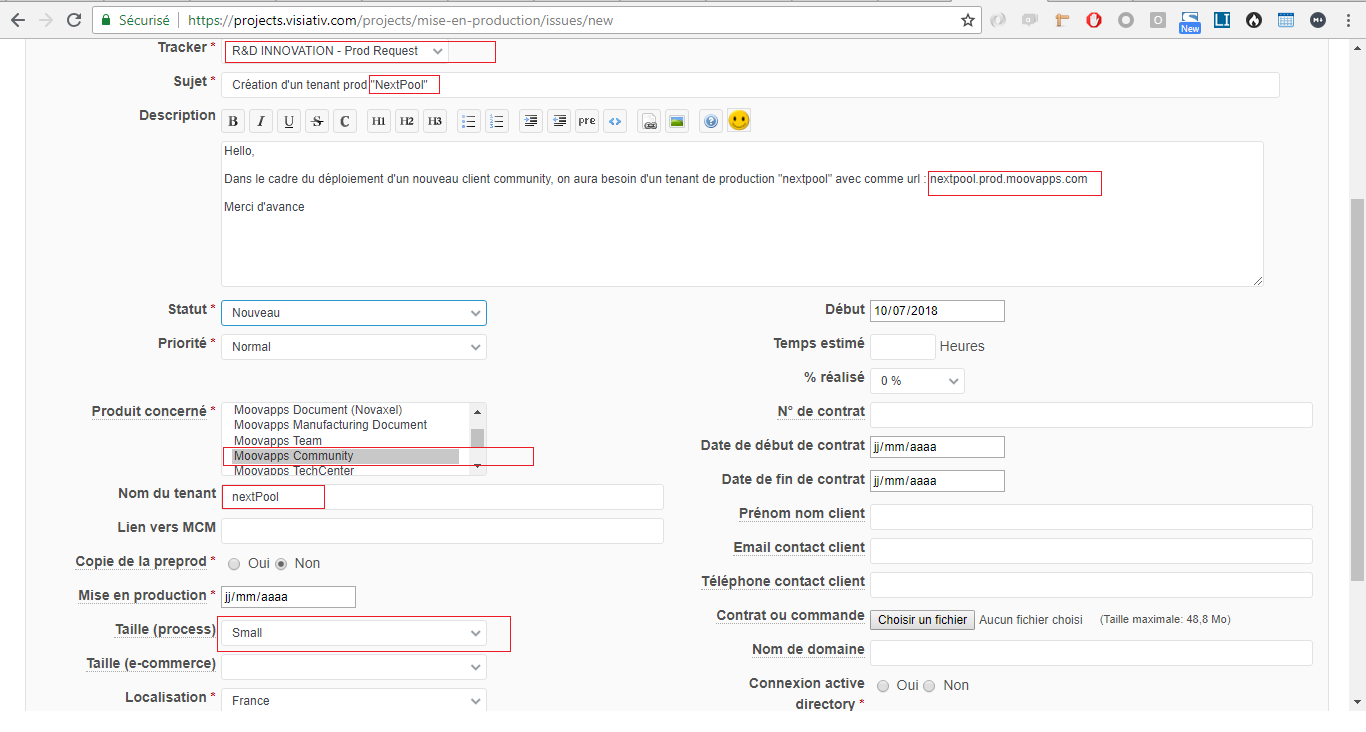
Task: Select Non for Connexion active directory
Action: click(x=929, y=686)
